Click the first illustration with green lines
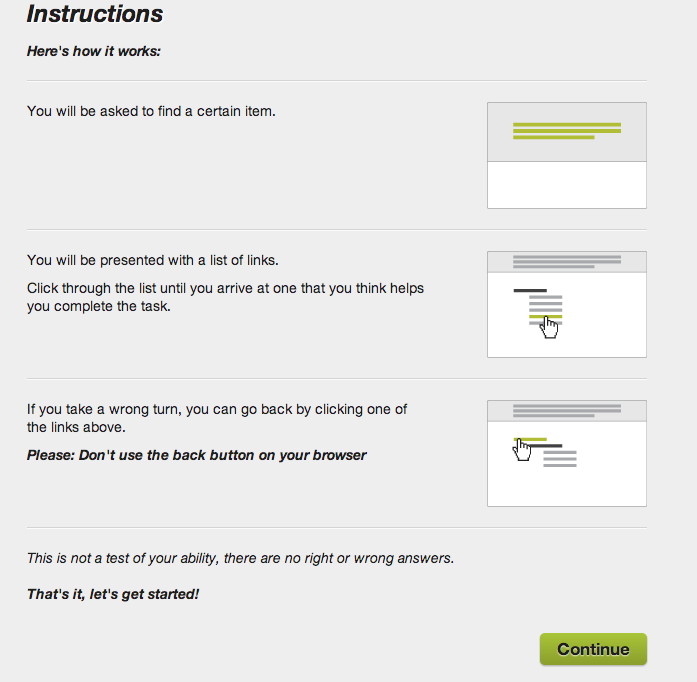The height and width of the screenshot is (682, 697). (566, 155)
